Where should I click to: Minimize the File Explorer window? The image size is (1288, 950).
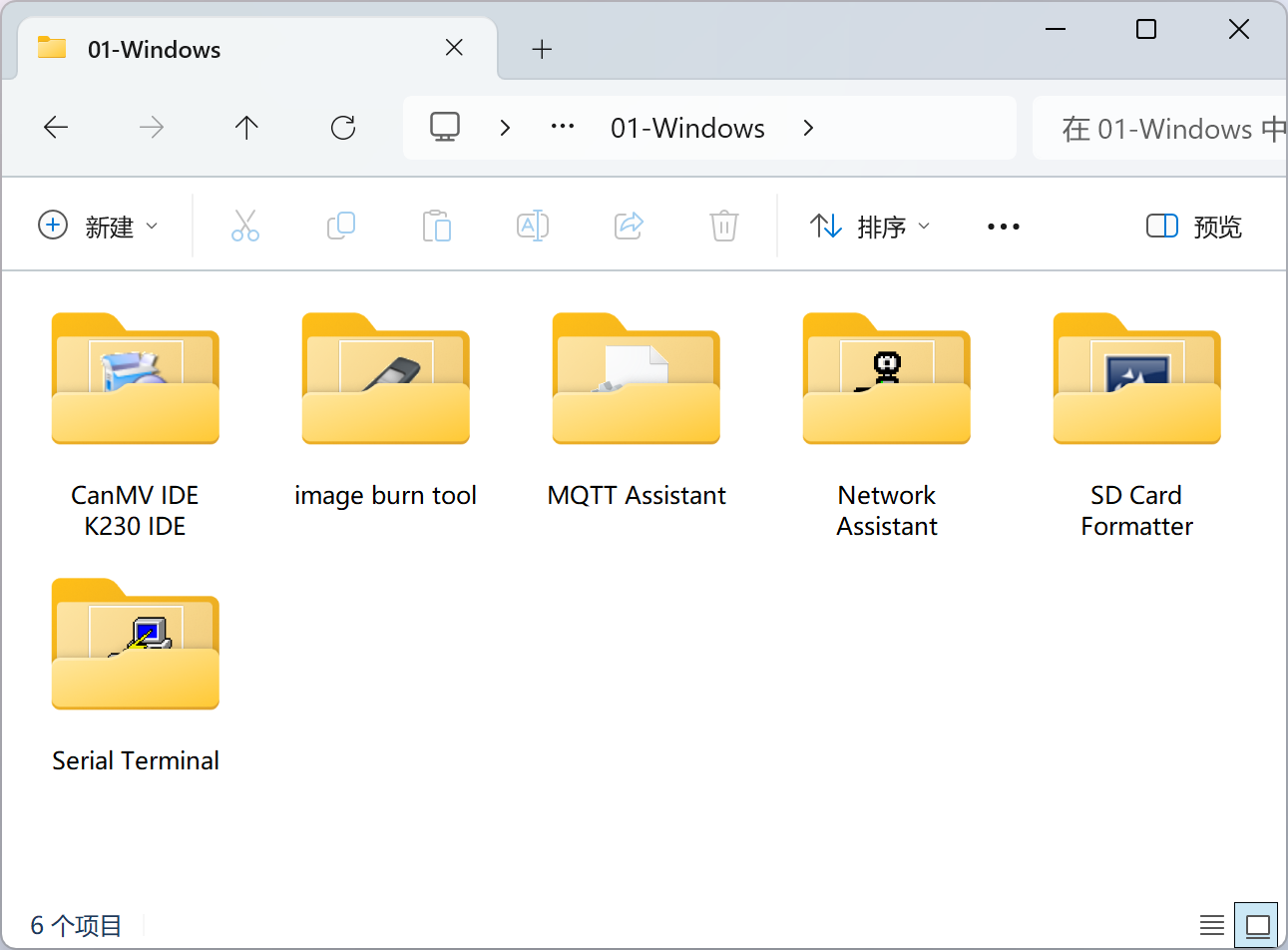[1056, 29]
